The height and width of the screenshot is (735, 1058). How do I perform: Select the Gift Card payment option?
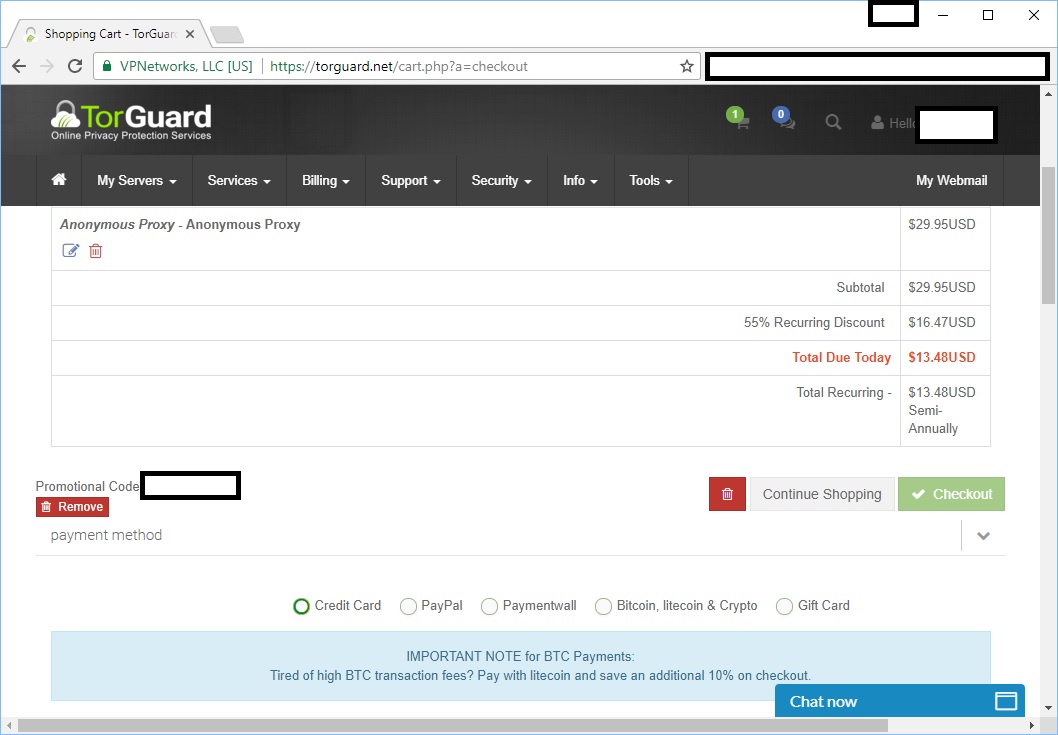point(784,606)
